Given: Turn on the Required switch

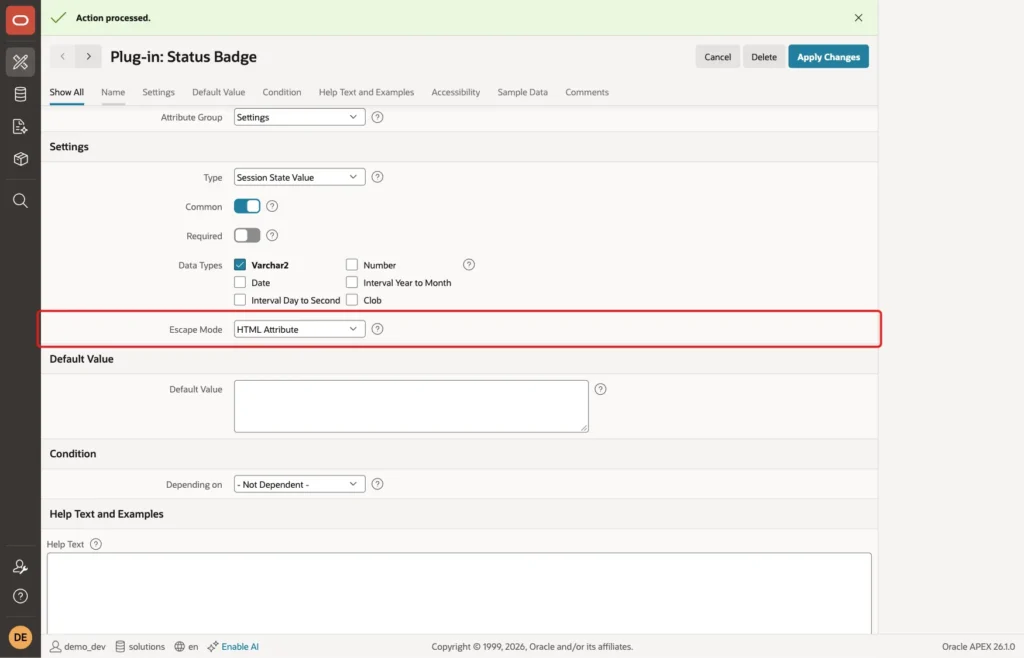Looking at the screenshot, I should click(x=247, y=236).
